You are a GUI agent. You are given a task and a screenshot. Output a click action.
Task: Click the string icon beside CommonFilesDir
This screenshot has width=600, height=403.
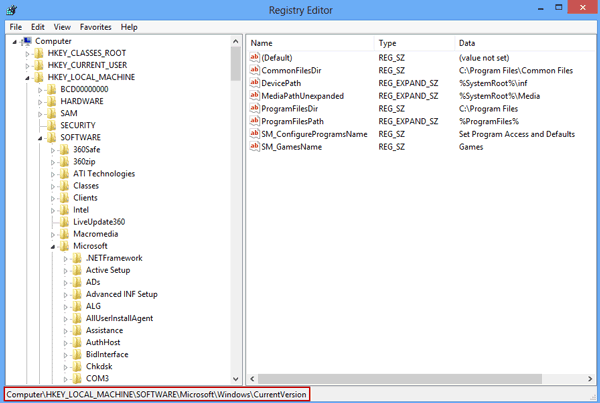(254, 70)
